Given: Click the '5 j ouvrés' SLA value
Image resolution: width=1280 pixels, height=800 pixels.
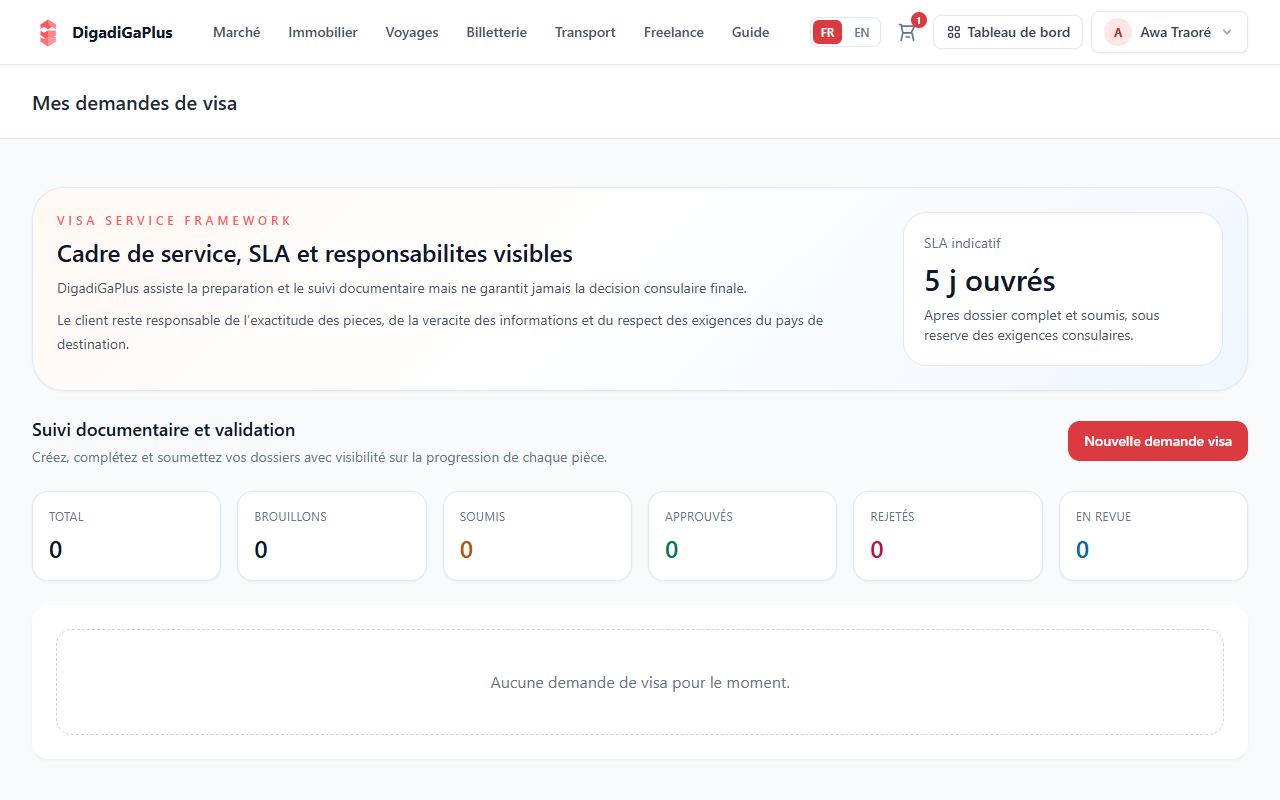Looking at the screenshot, I should click(x=990, y=281).
